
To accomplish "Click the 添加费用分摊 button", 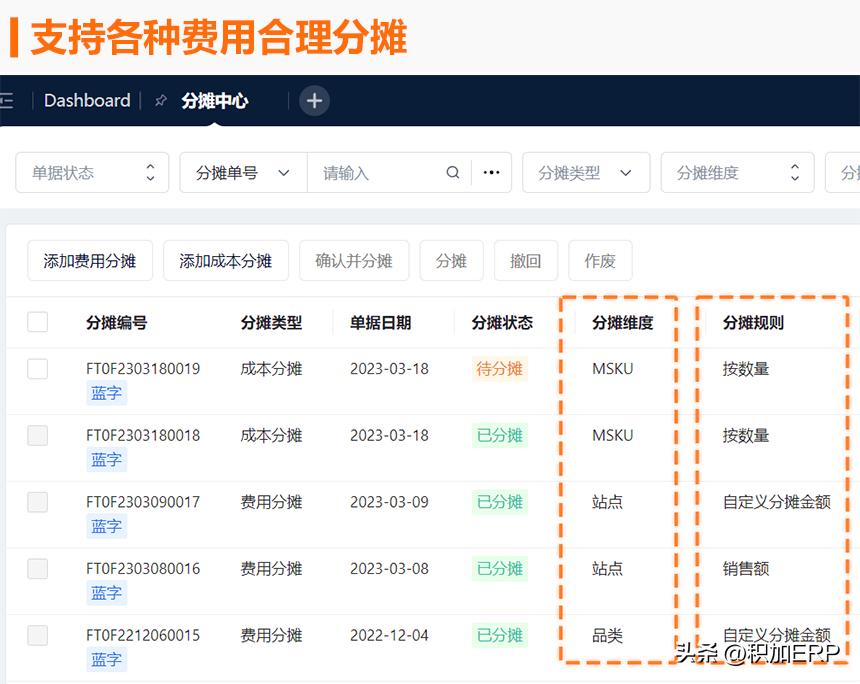I will [90, 260].
